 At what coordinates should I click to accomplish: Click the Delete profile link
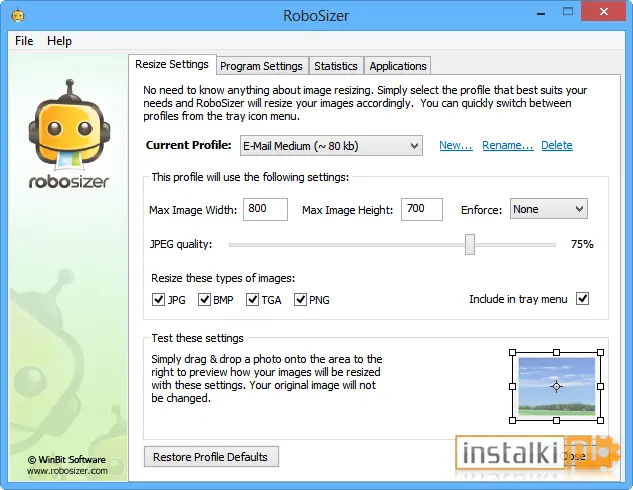pyautogui.click(x=557, y=145)
